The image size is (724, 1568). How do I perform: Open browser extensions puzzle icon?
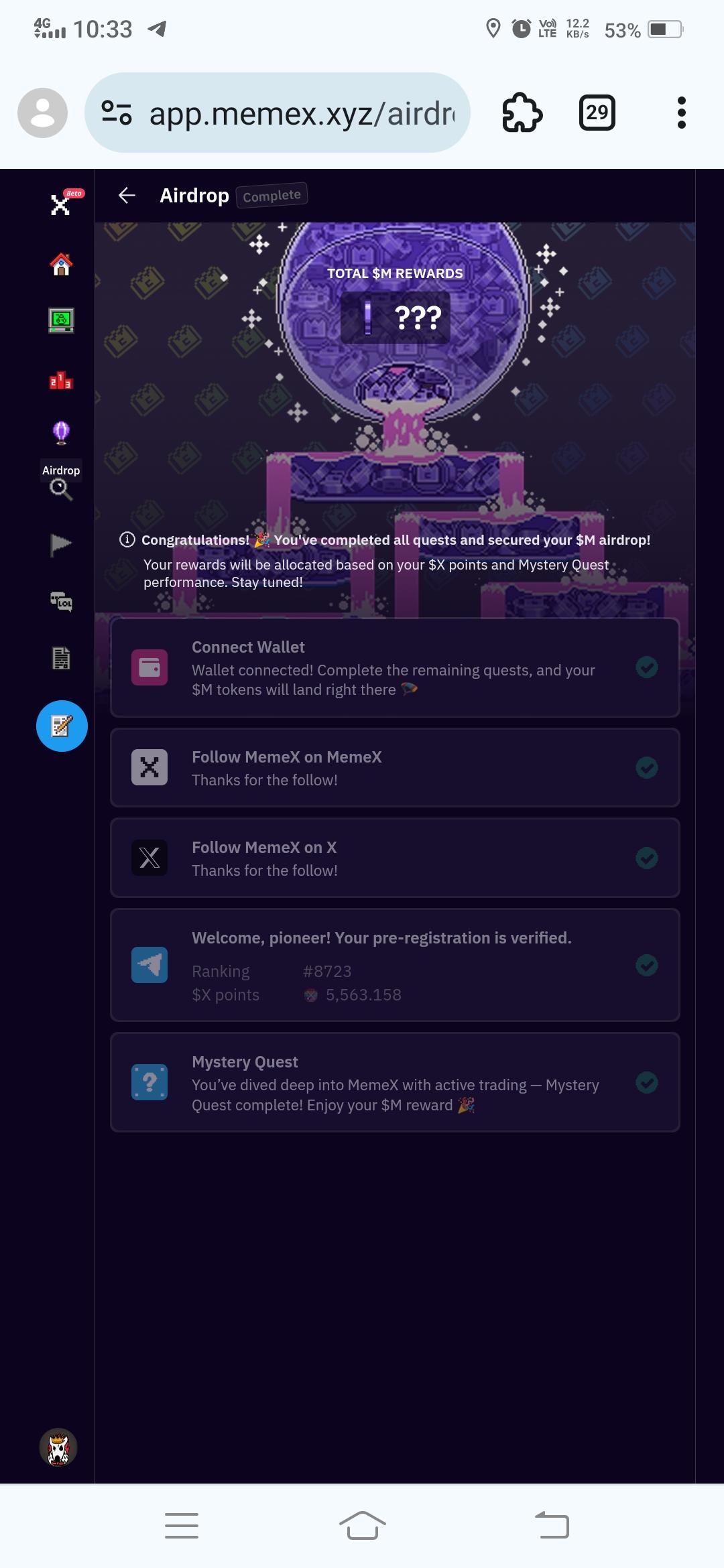click(522, 113)
